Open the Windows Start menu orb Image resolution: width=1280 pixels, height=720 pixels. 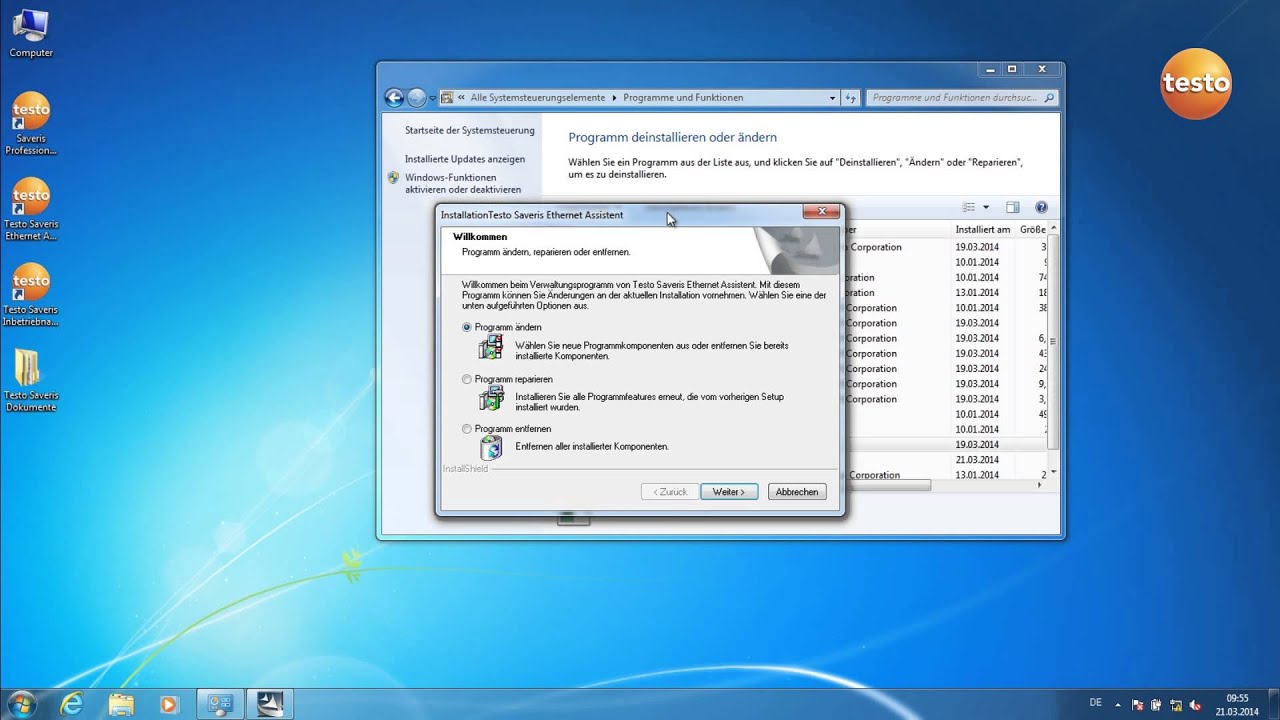tap(21, 703)
